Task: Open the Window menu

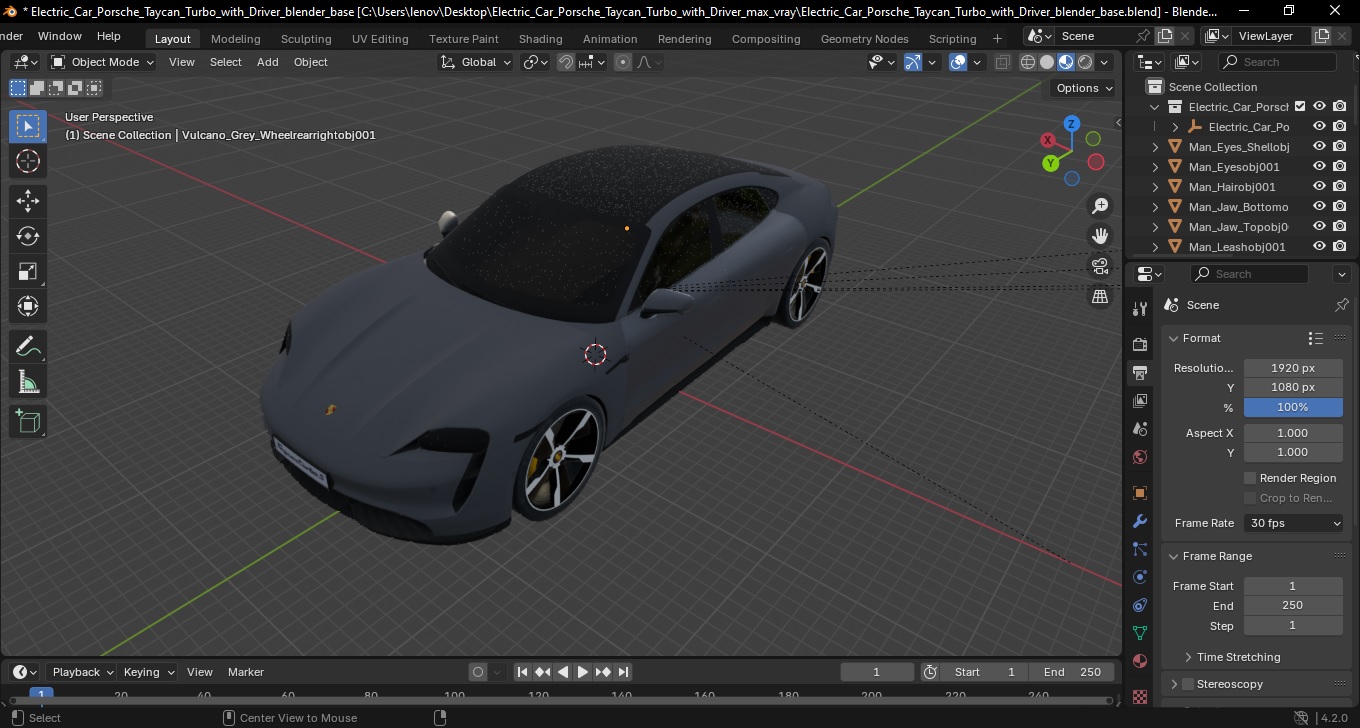Action: 60,36
